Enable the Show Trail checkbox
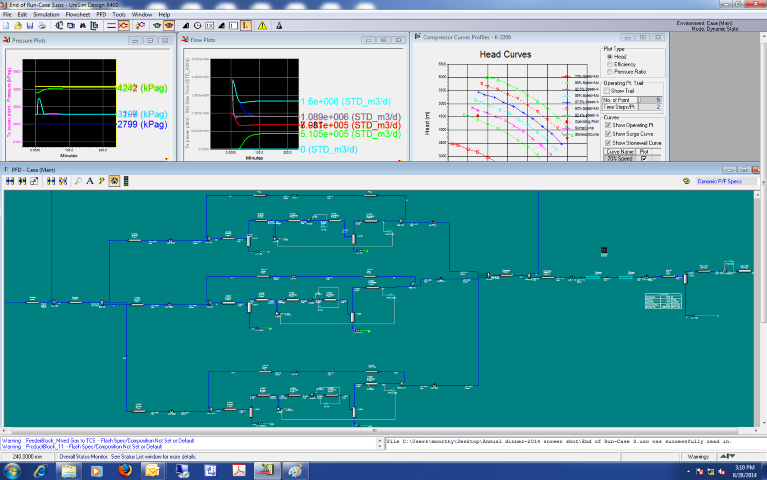 [607, 91]
